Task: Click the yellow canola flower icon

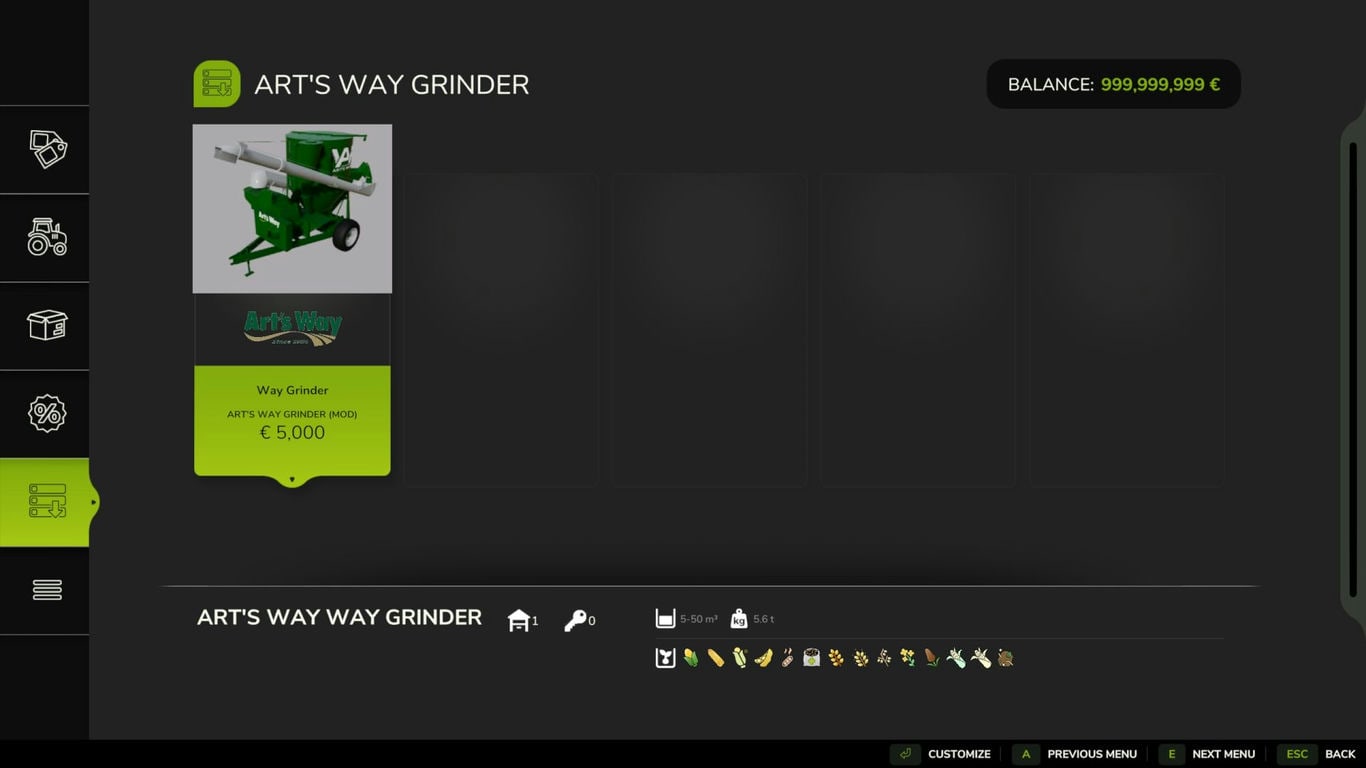Action: tap(908, 658)
